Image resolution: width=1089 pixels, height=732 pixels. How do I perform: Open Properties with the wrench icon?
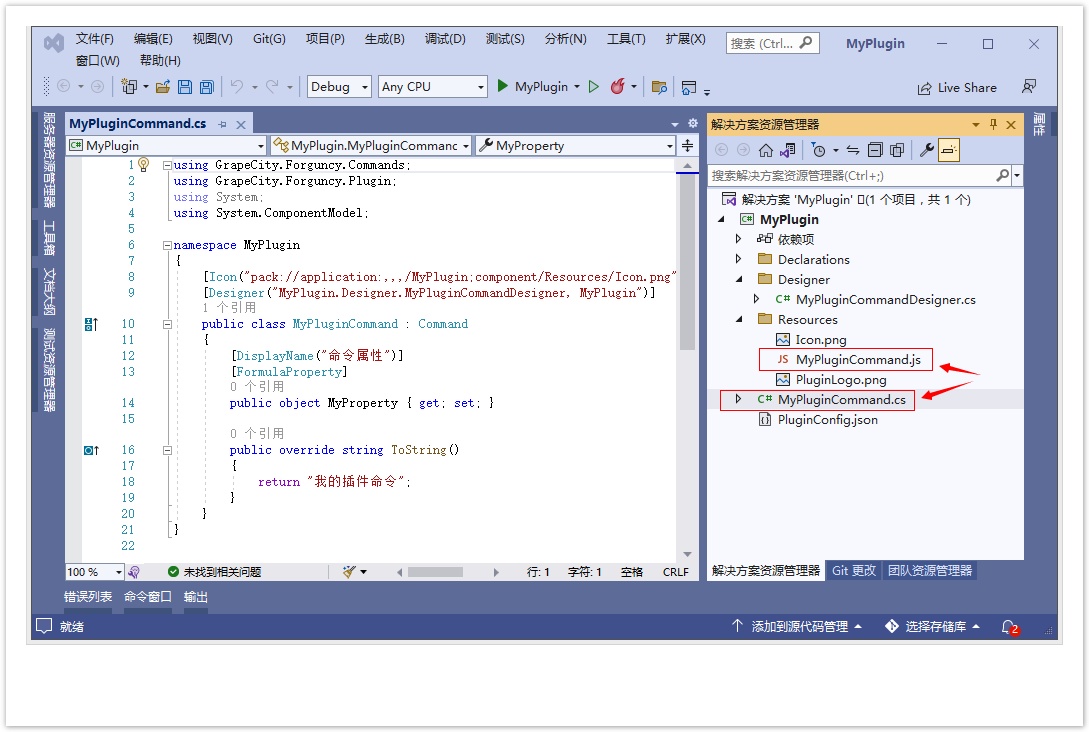pos(926,150)
